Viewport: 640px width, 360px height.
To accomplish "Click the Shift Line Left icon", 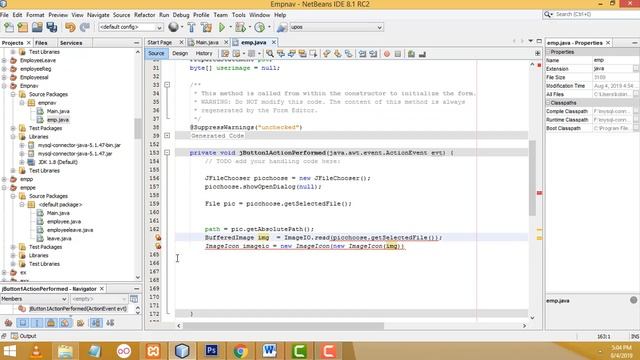I will coord(362,53).
